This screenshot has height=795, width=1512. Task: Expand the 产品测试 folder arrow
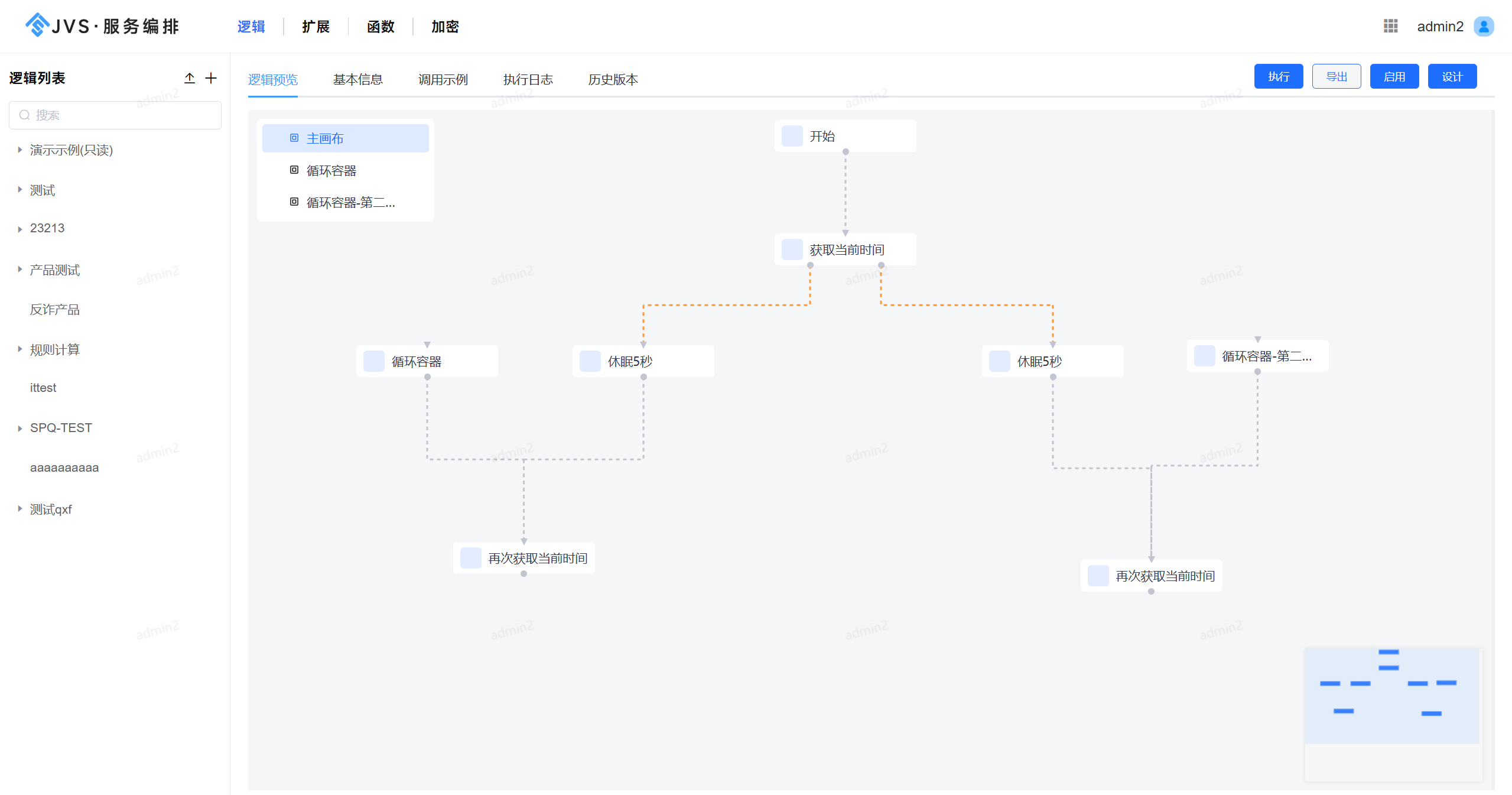pyautogui.click(x=19, y=270)
